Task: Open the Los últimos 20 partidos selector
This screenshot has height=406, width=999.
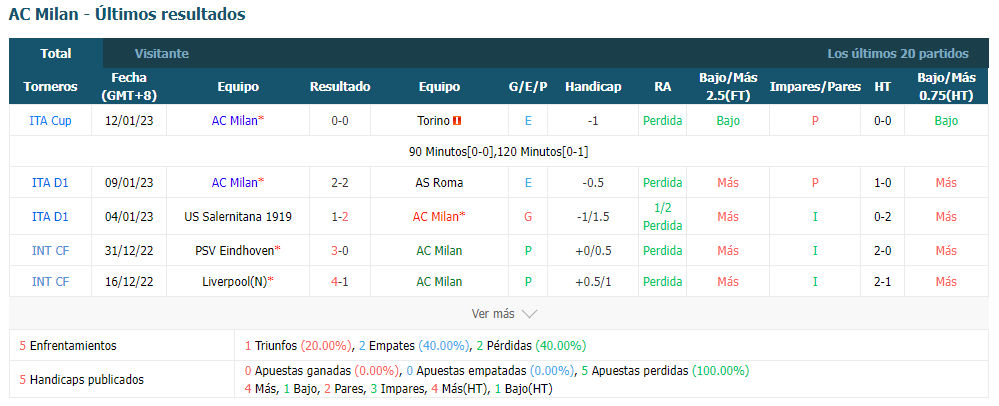Action: tap(898, 54)
